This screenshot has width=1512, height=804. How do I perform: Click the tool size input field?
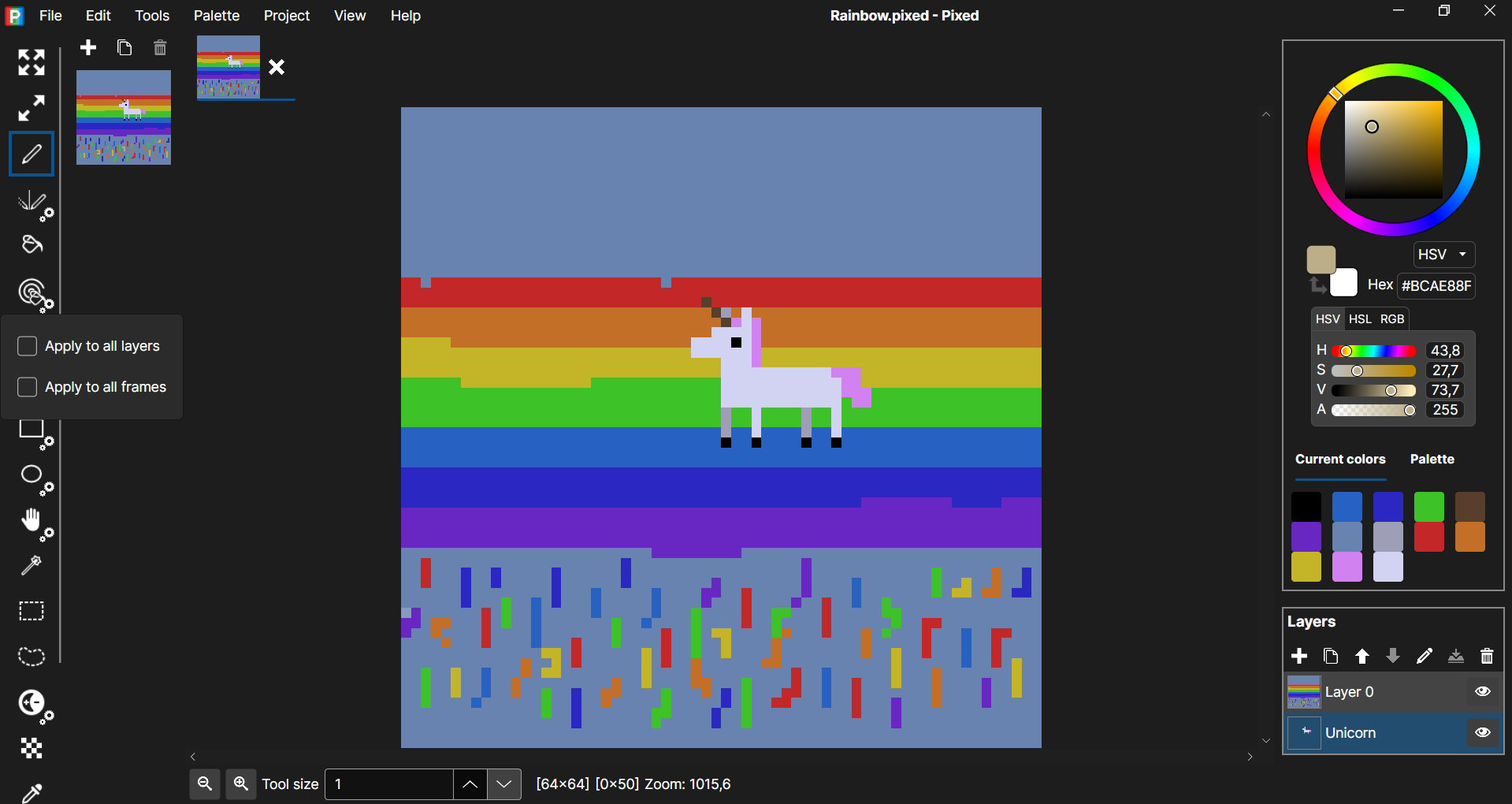(x=388, y=784)
